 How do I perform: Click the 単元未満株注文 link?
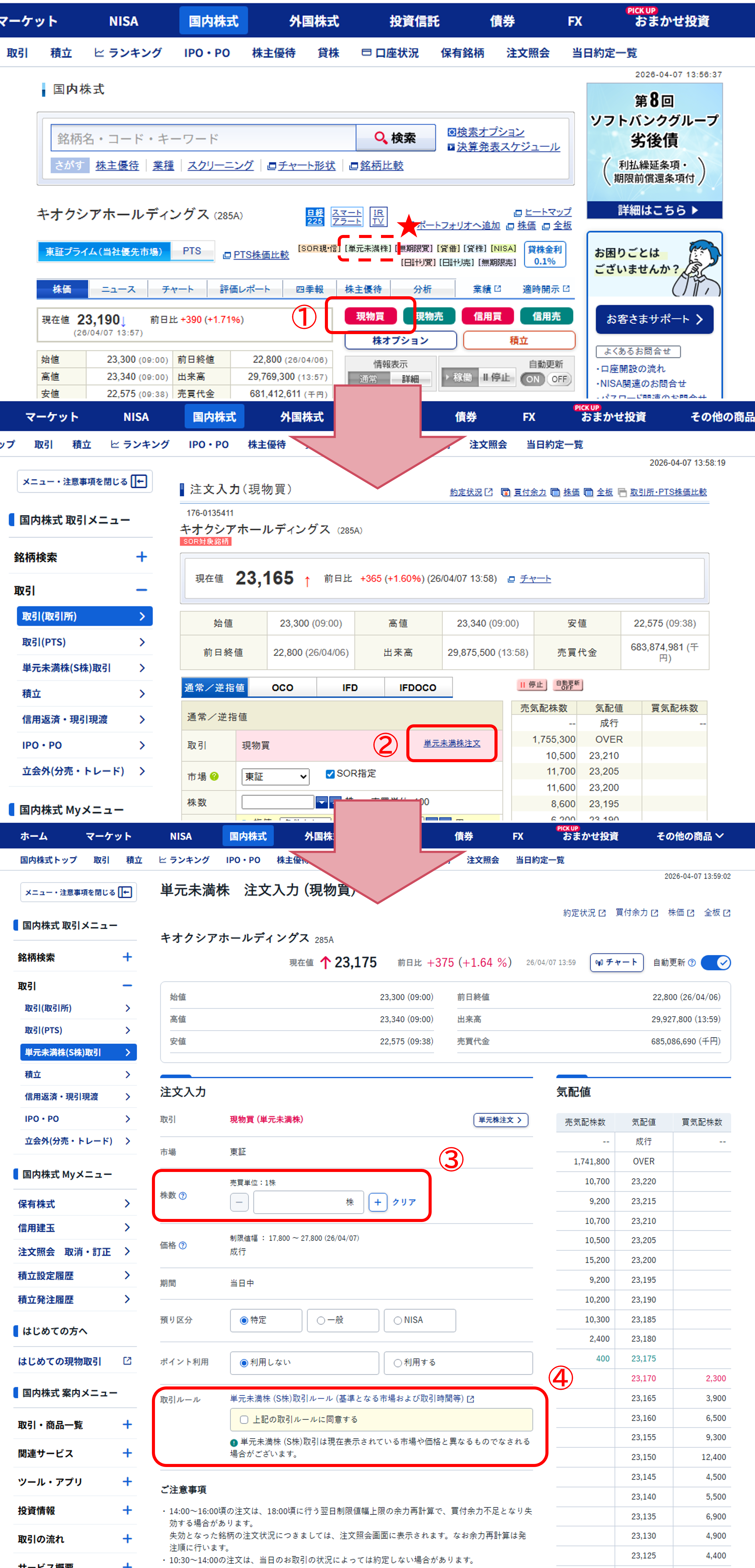point(451,743)
